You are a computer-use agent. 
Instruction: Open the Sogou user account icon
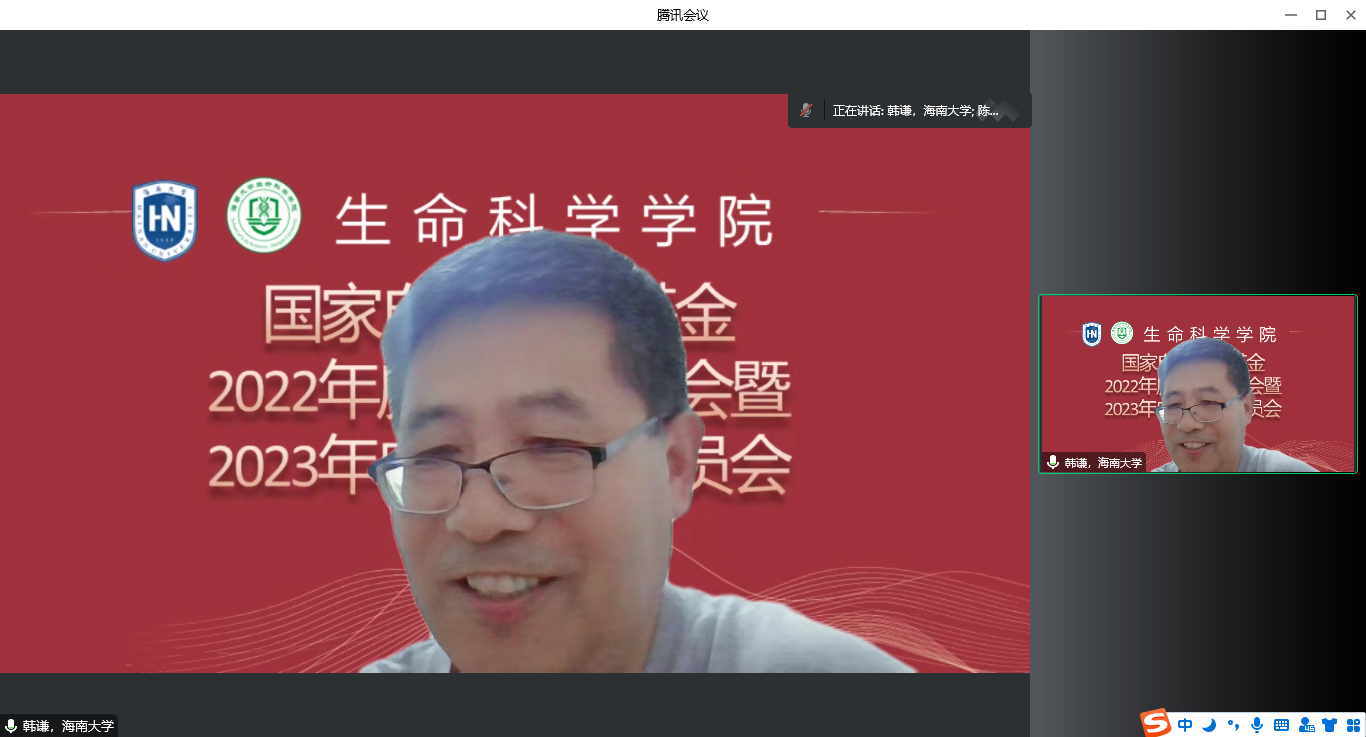[x=1306, y=725]
